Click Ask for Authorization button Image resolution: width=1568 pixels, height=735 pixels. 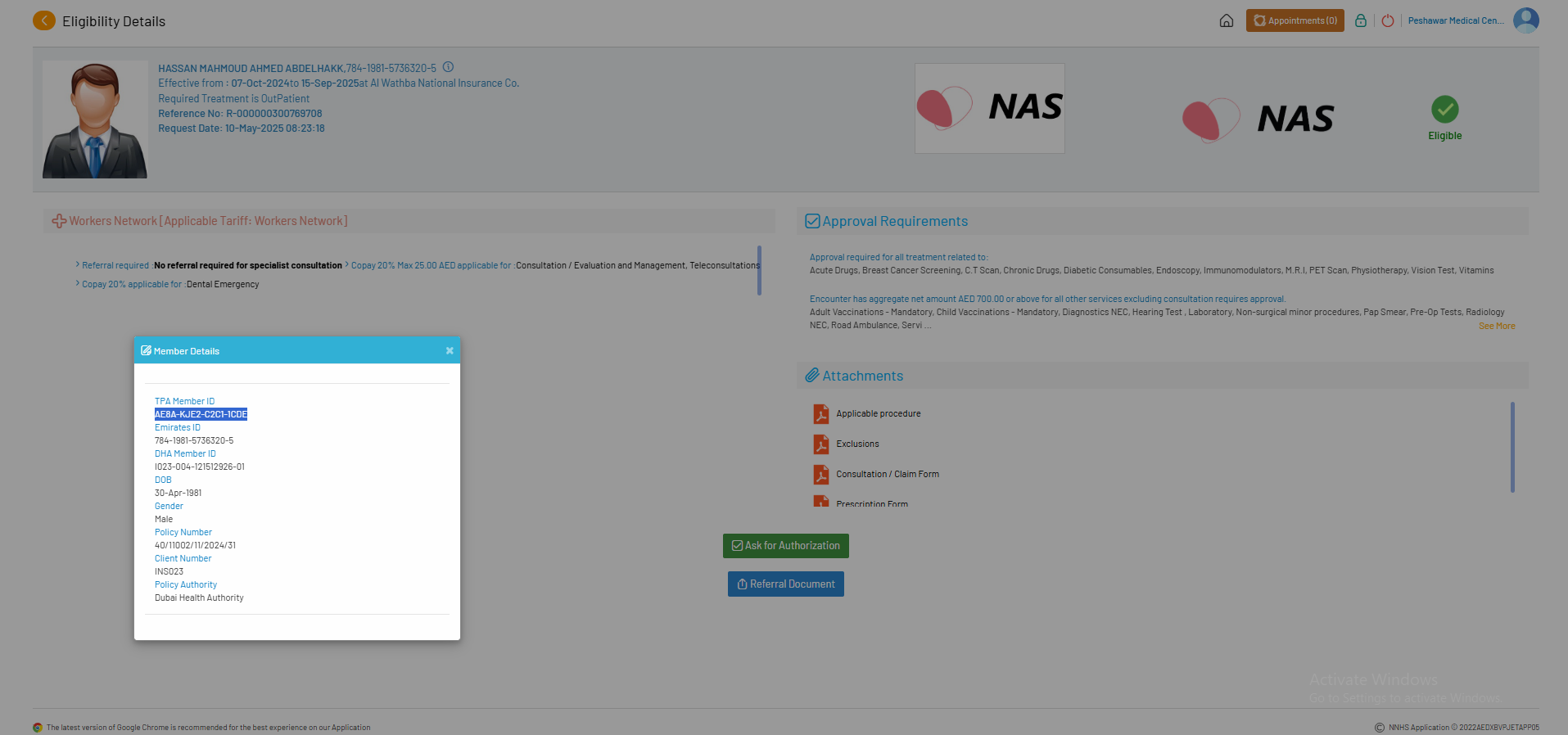[x=785, y=546]
